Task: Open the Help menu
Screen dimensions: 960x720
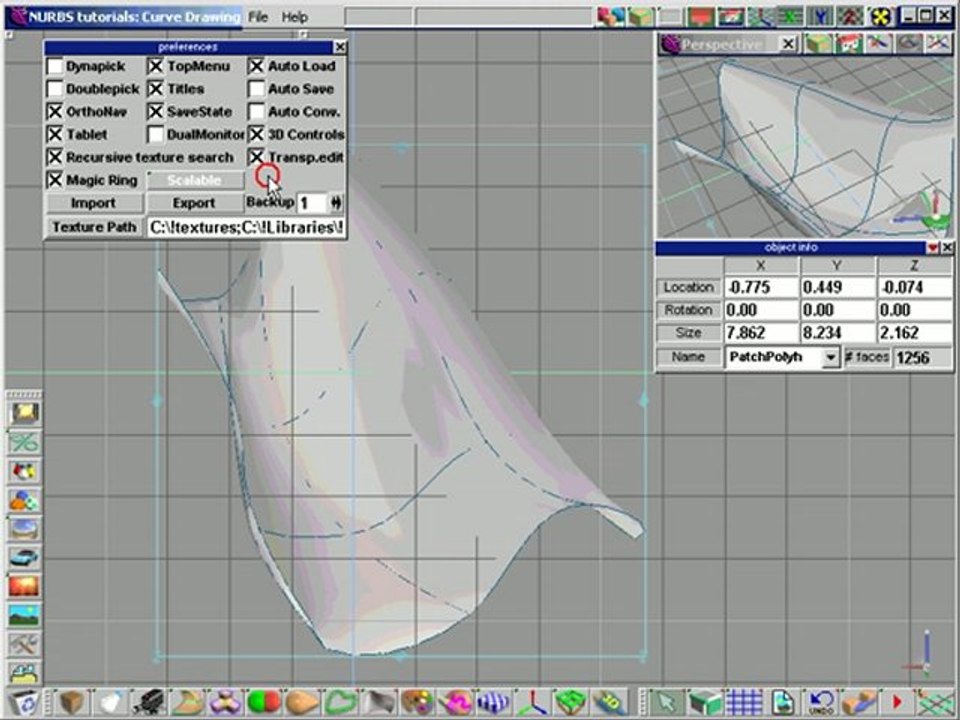Action: click(x=294, y=17)
